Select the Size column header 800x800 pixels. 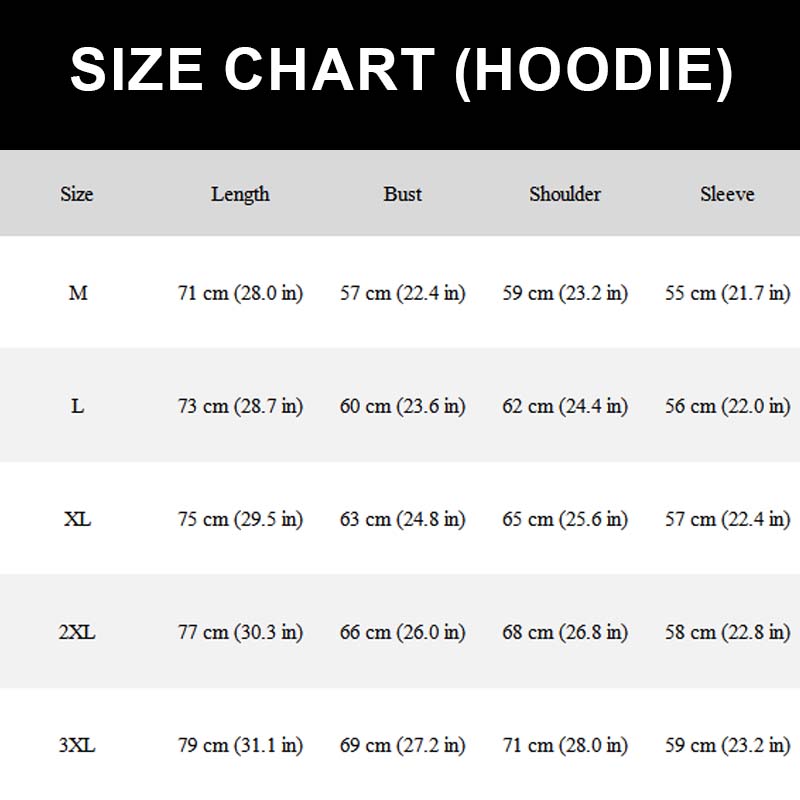click(x=77, y=194)
